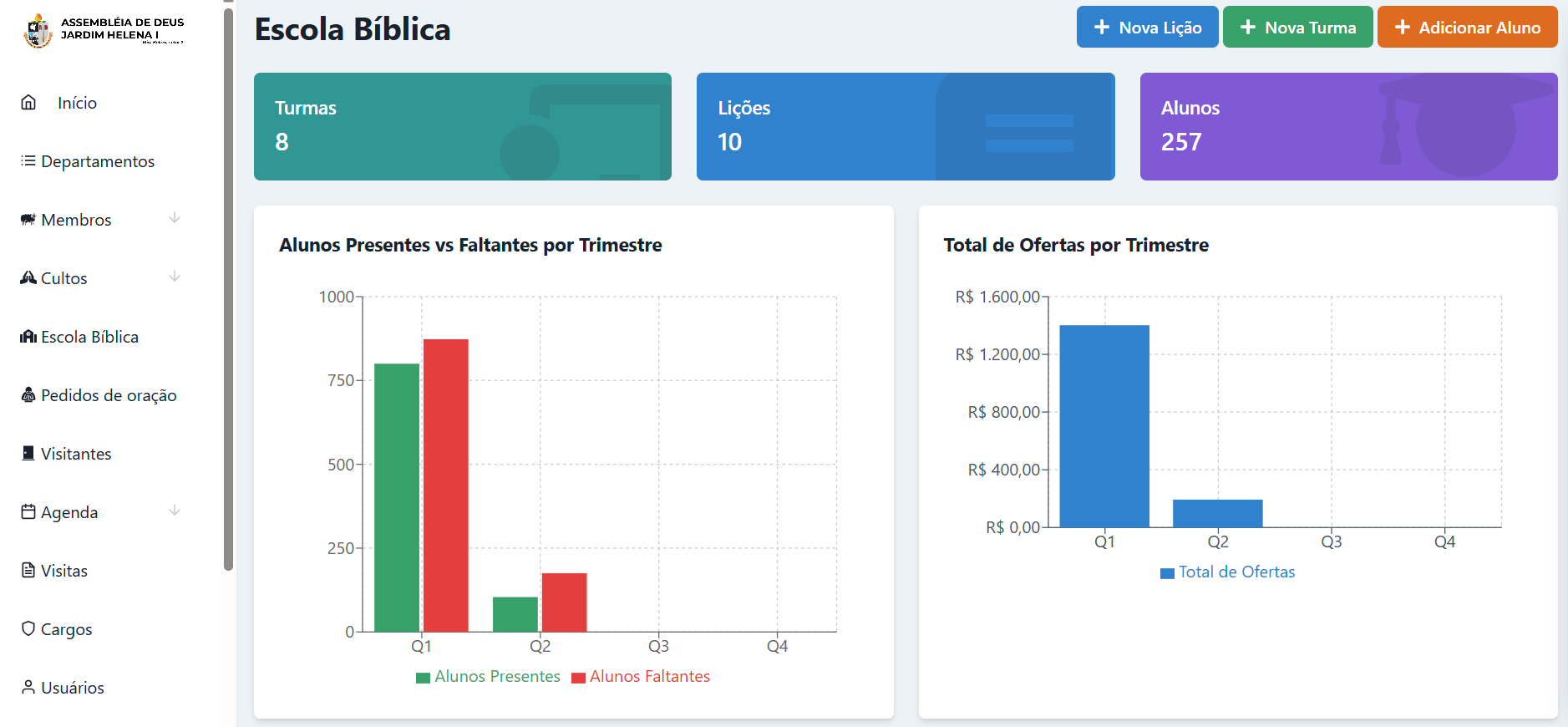Toggle Alunos Faltantes legend series
The image size is (1568, 727).
click(642, 677)
